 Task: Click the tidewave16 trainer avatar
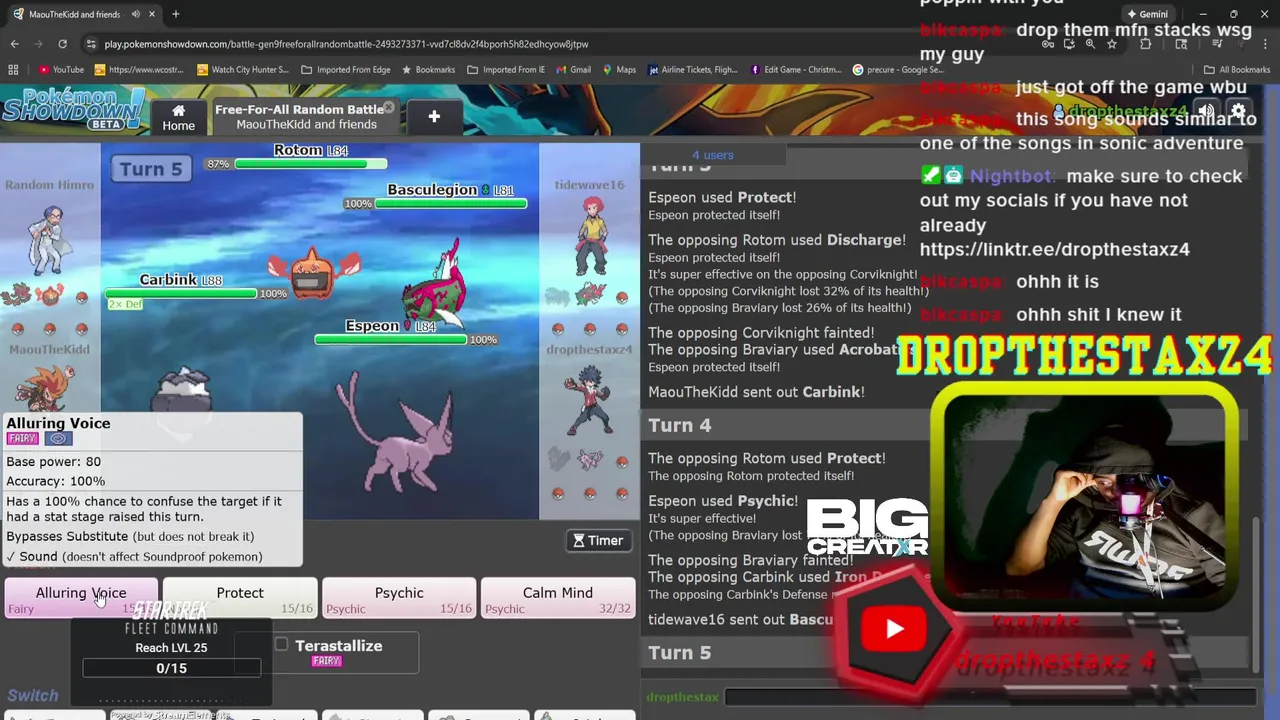click(590, 235)
